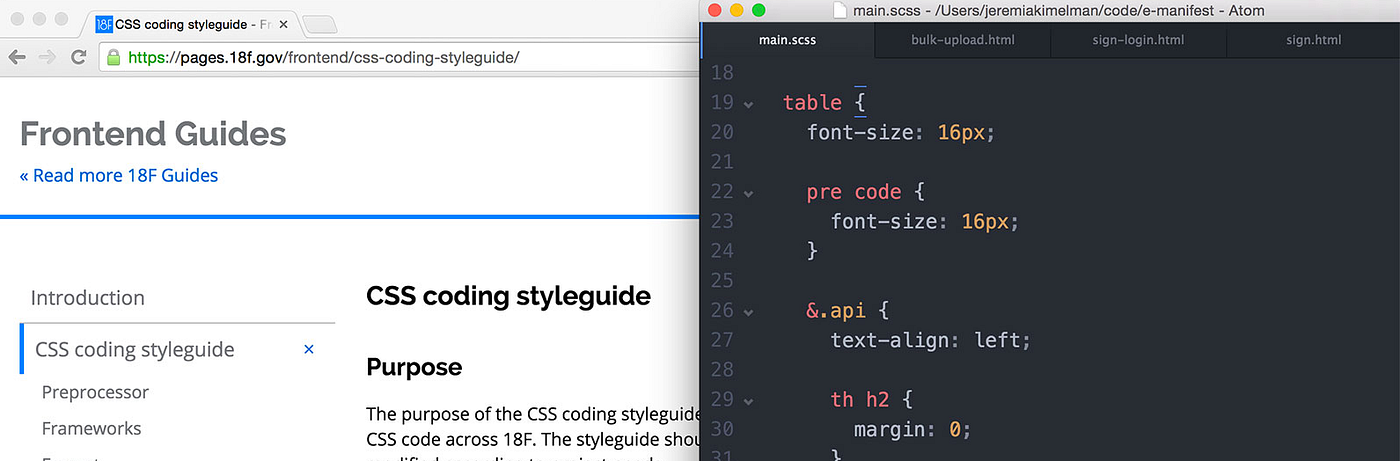Switch to the sign-login.html tab in Atom

1138,40
